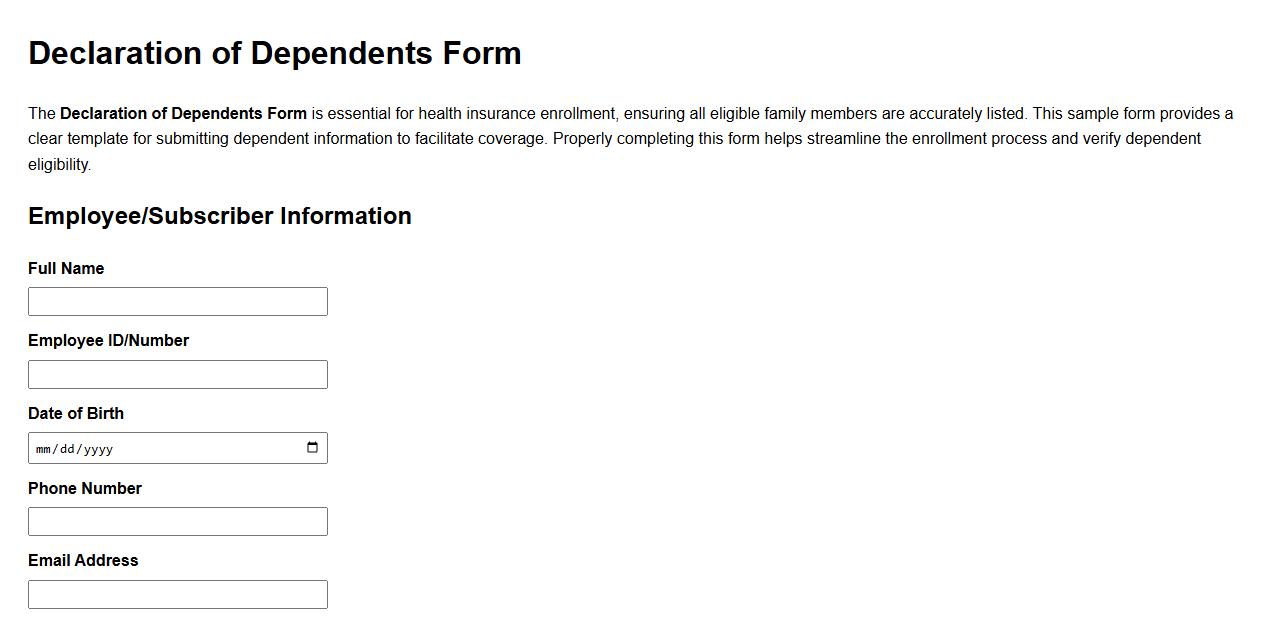Click the Full Name label

click(x=66, y=268)
